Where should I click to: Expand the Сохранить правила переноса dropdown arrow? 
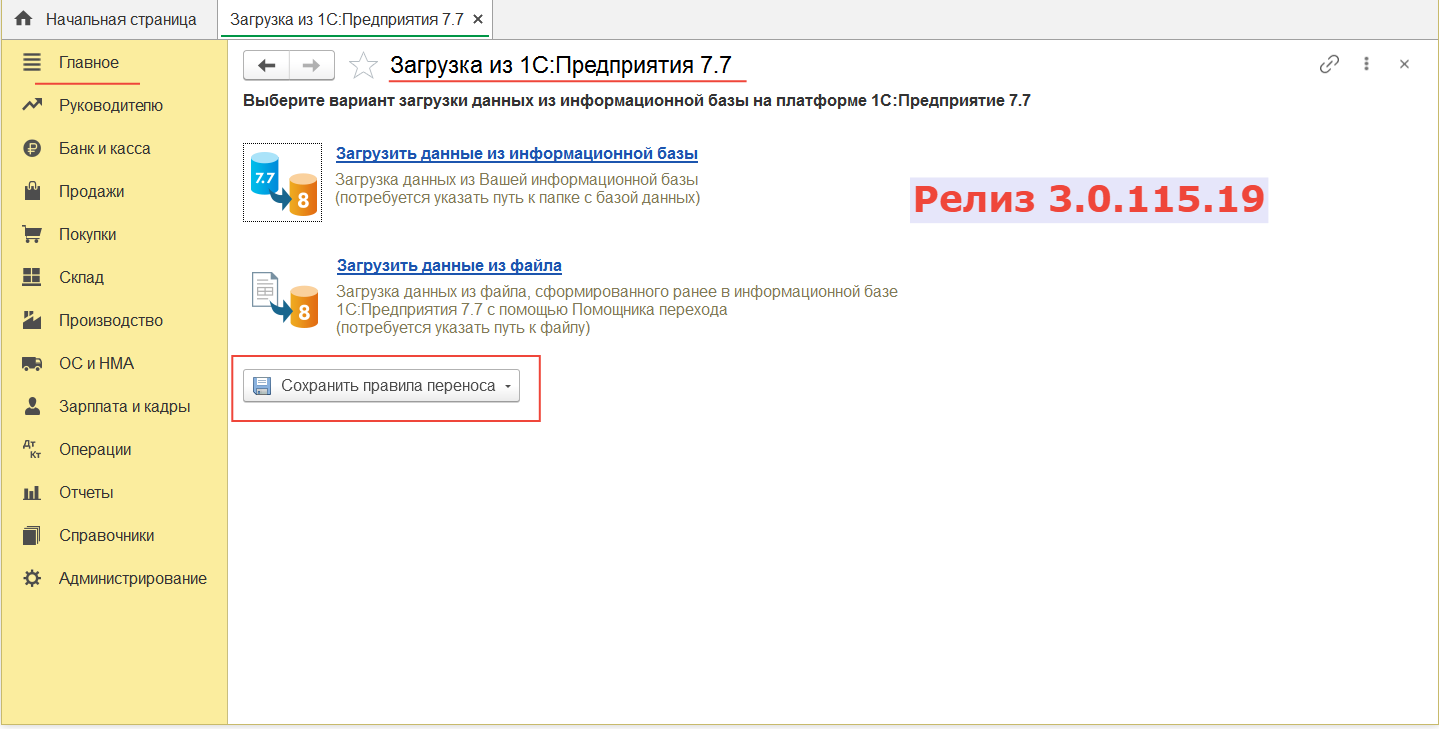(x=508, y=386)
